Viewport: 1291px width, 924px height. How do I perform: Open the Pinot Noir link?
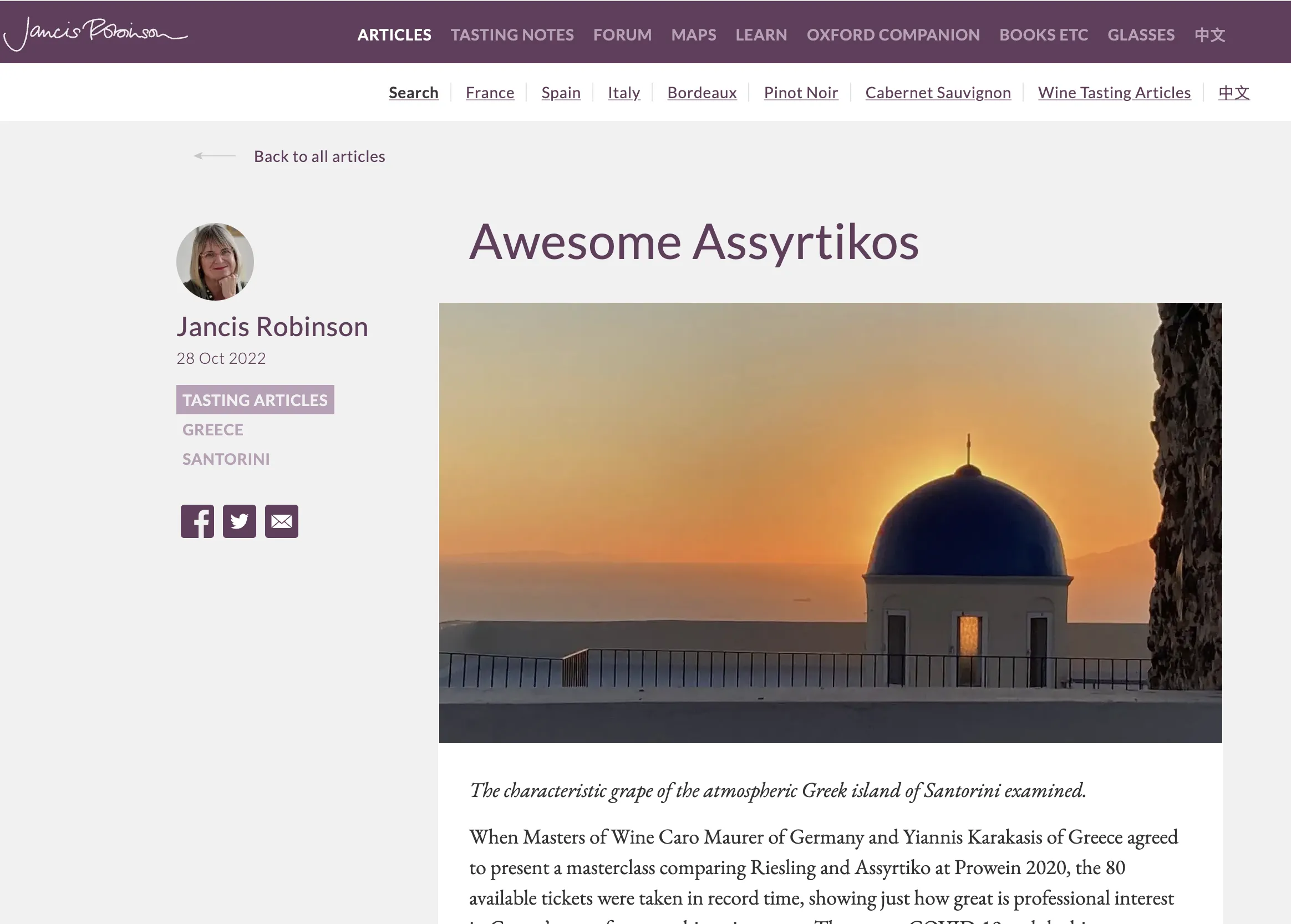click(x=801, y=92)
